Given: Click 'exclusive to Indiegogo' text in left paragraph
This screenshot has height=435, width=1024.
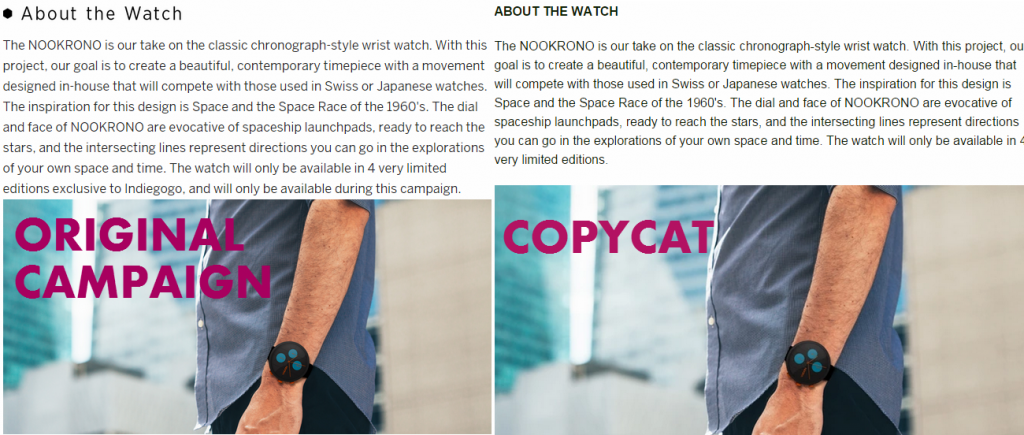Looking at the screenshot, I should point(101,189).
